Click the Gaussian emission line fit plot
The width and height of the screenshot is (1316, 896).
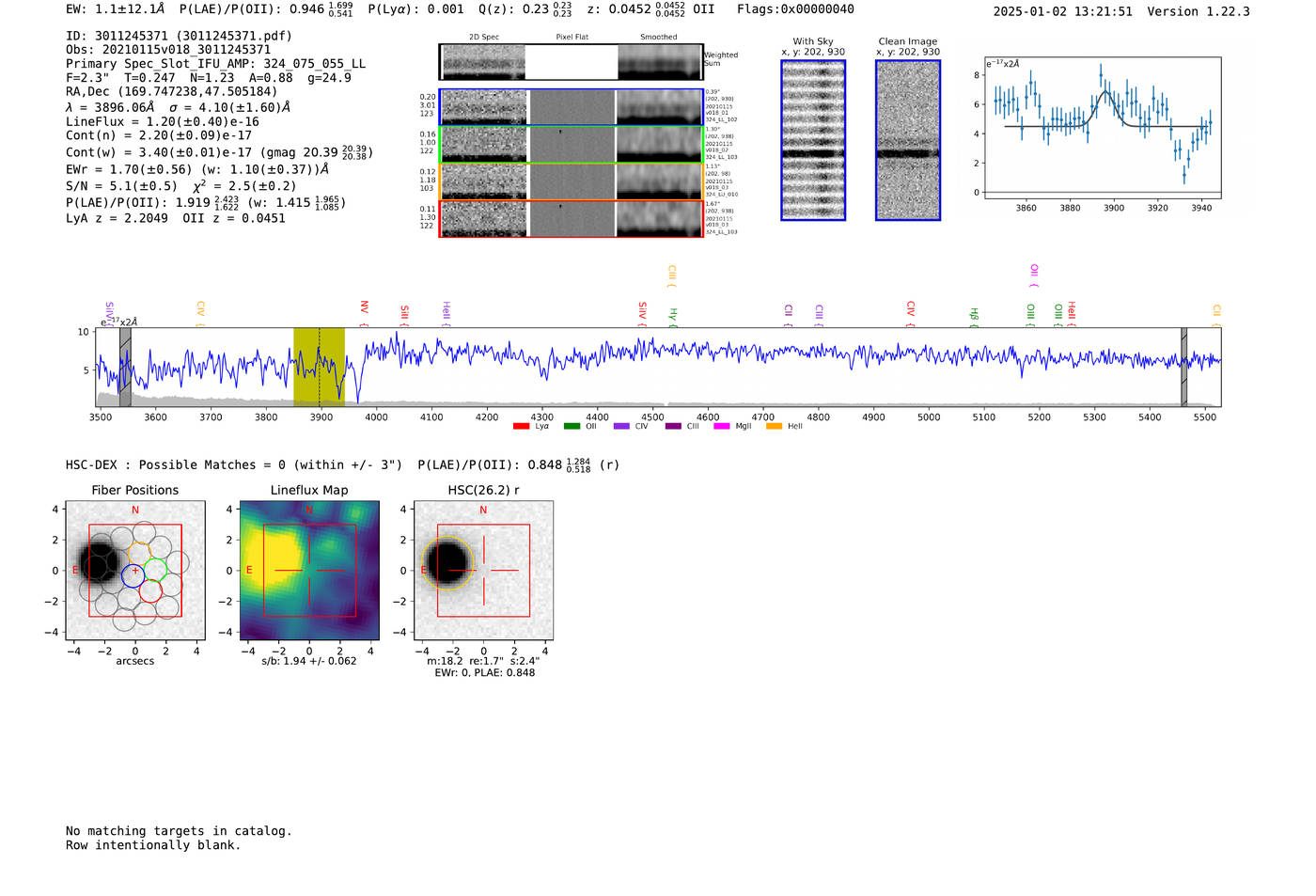(x=1102, y=128)
